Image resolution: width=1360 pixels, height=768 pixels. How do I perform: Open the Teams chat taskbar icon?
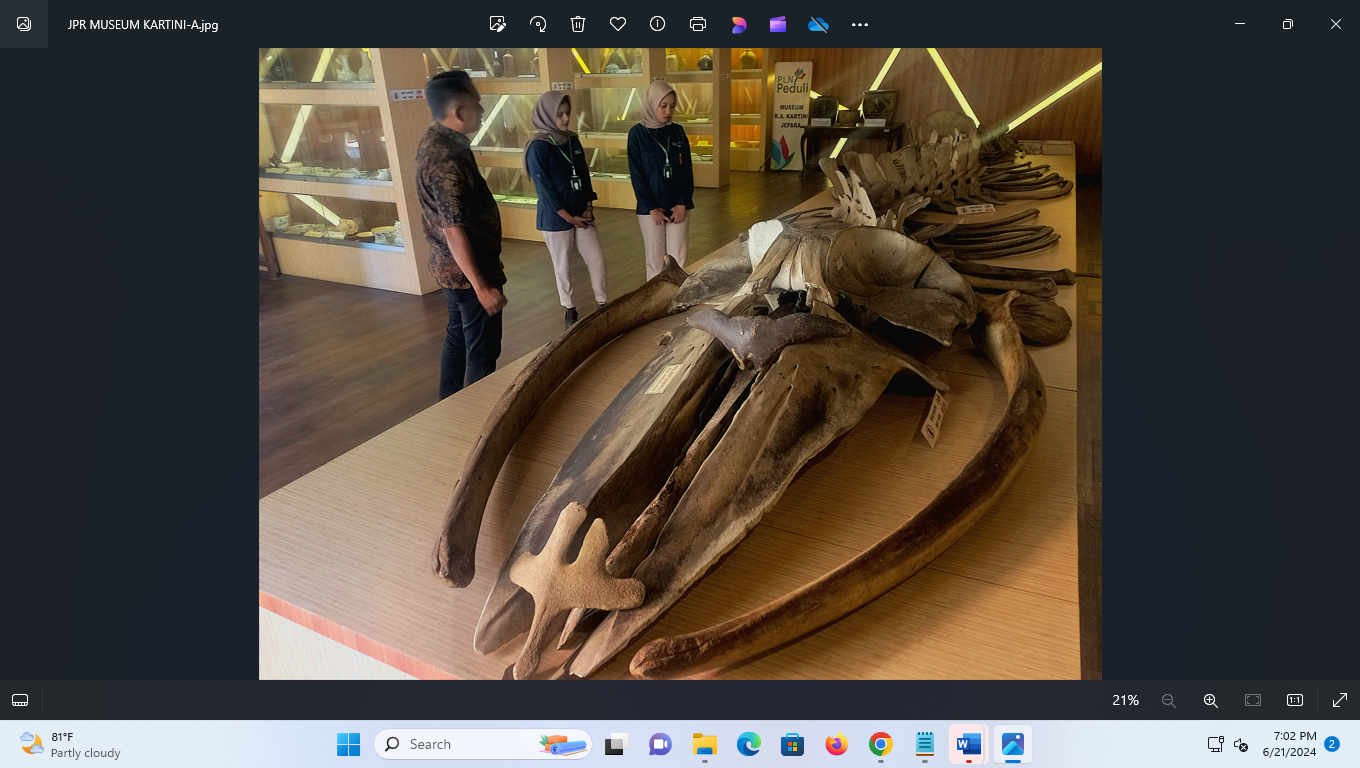tap(660, 744)
